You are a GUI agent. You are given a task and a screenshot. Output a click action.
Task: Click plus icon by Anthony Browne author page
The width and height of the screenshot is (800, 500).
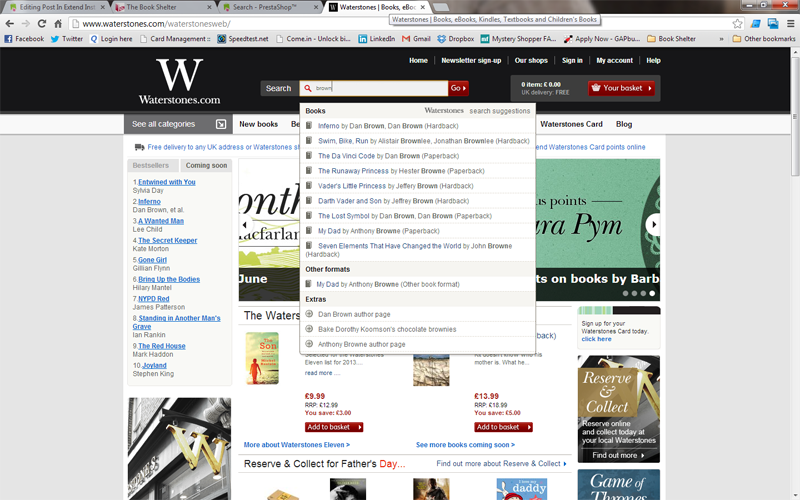point(309,344)
